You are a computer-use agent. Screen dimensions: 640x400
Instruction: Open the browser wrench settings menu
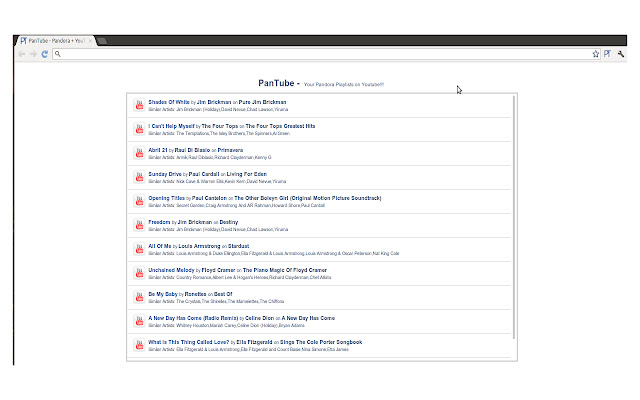point(620,54)
